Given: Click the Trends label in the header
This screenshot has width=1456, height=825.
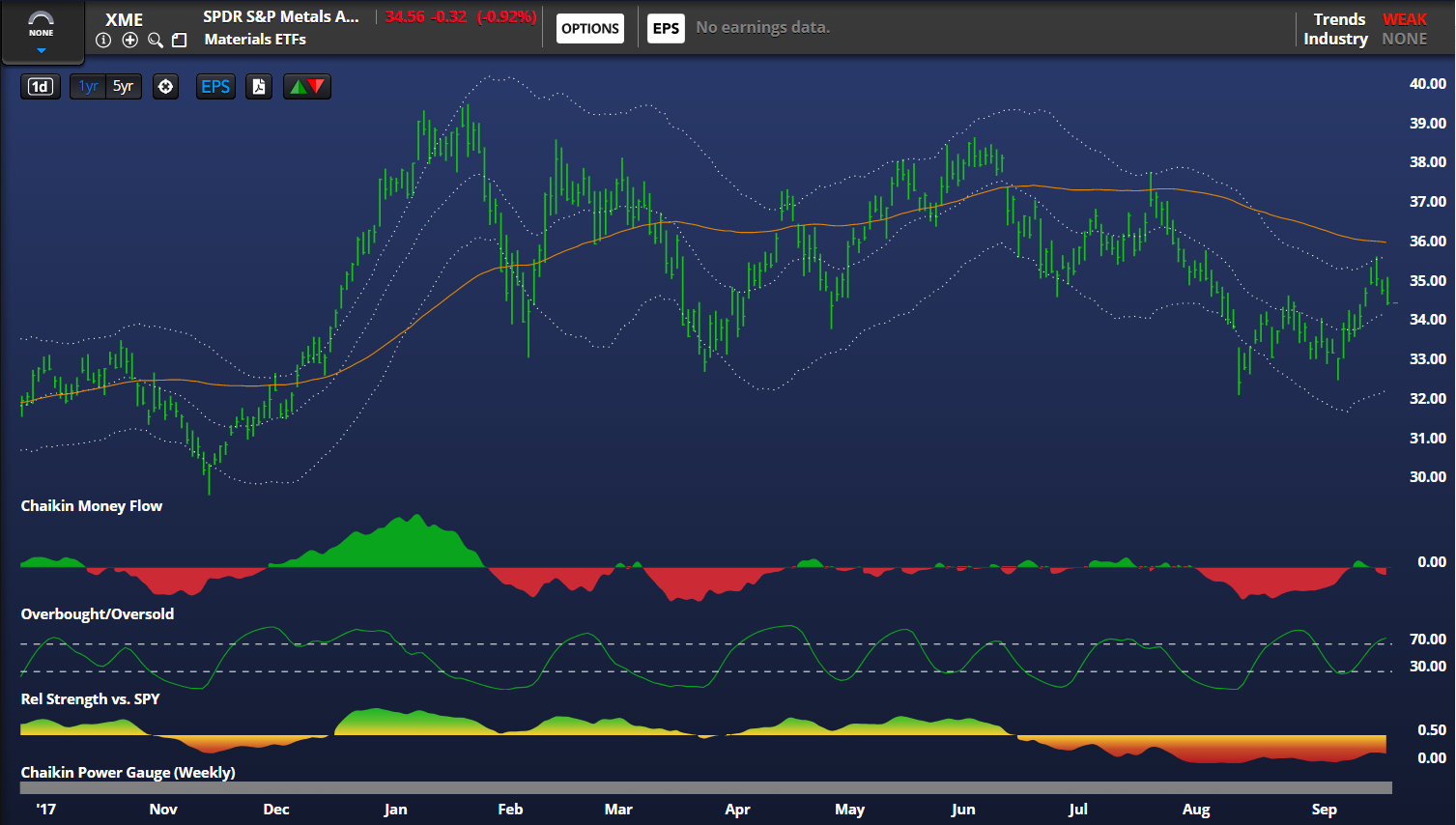Looking at the screenshot, I should tap(1339, 19).
